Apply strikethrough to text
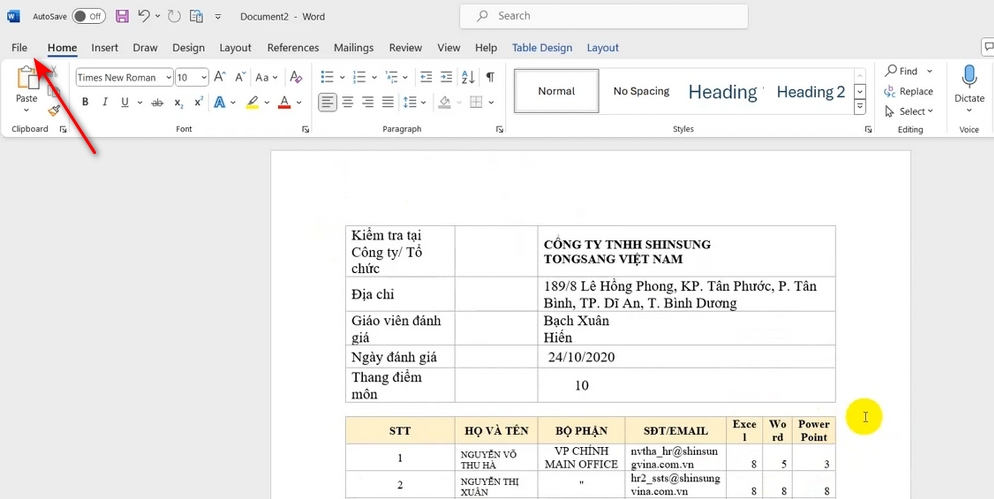994x499 pixels. (157, 102)
